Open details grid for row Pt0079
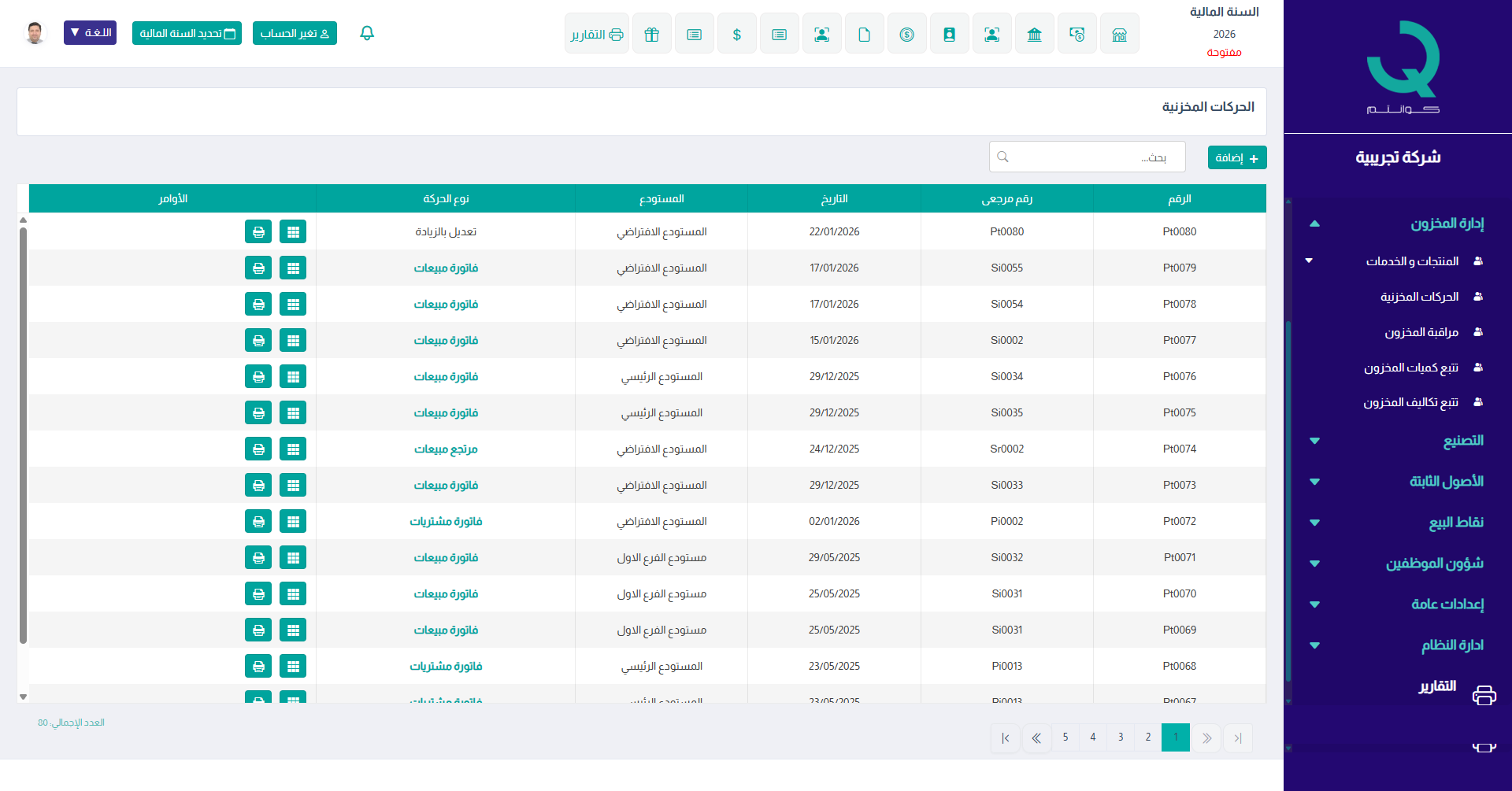 click(x=293, y=268)
